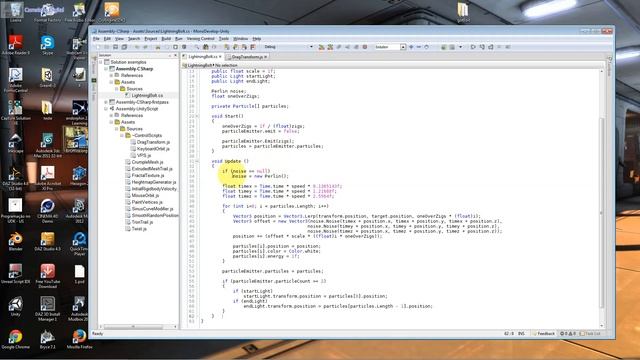Switch to the LightningBolt.cs editor tab

tap(203, 57)
